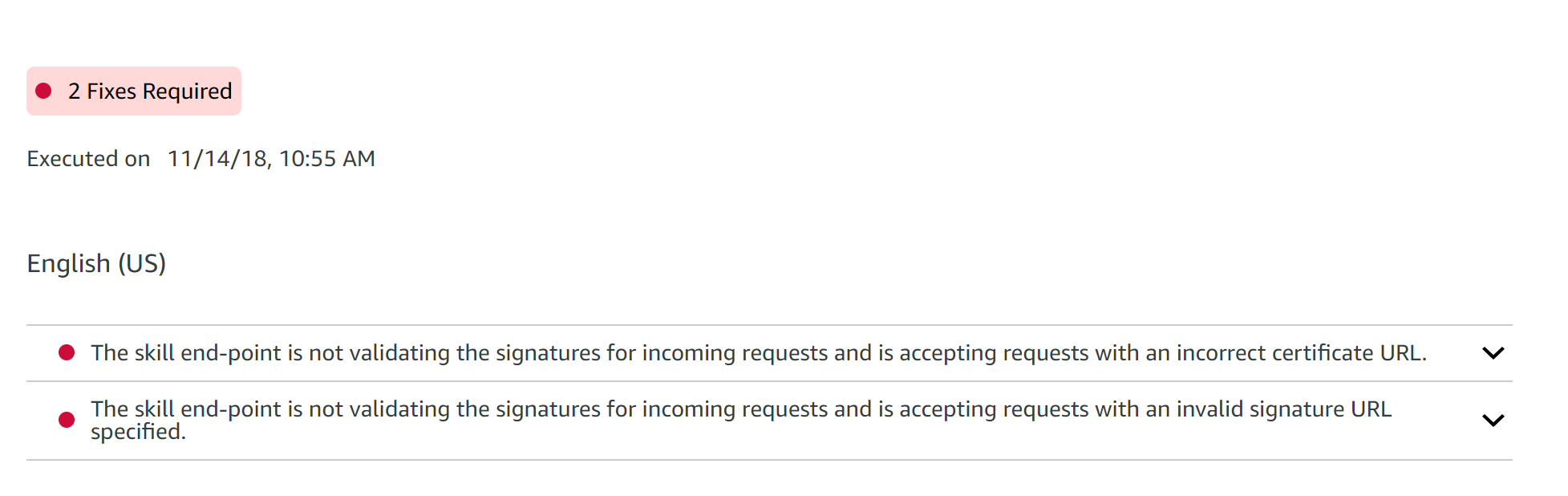Click the 11/14/18, 10:55 AM timestamp
This screenshot has width=1568, height=496.
pyautogui.click(x=272, y=158)
